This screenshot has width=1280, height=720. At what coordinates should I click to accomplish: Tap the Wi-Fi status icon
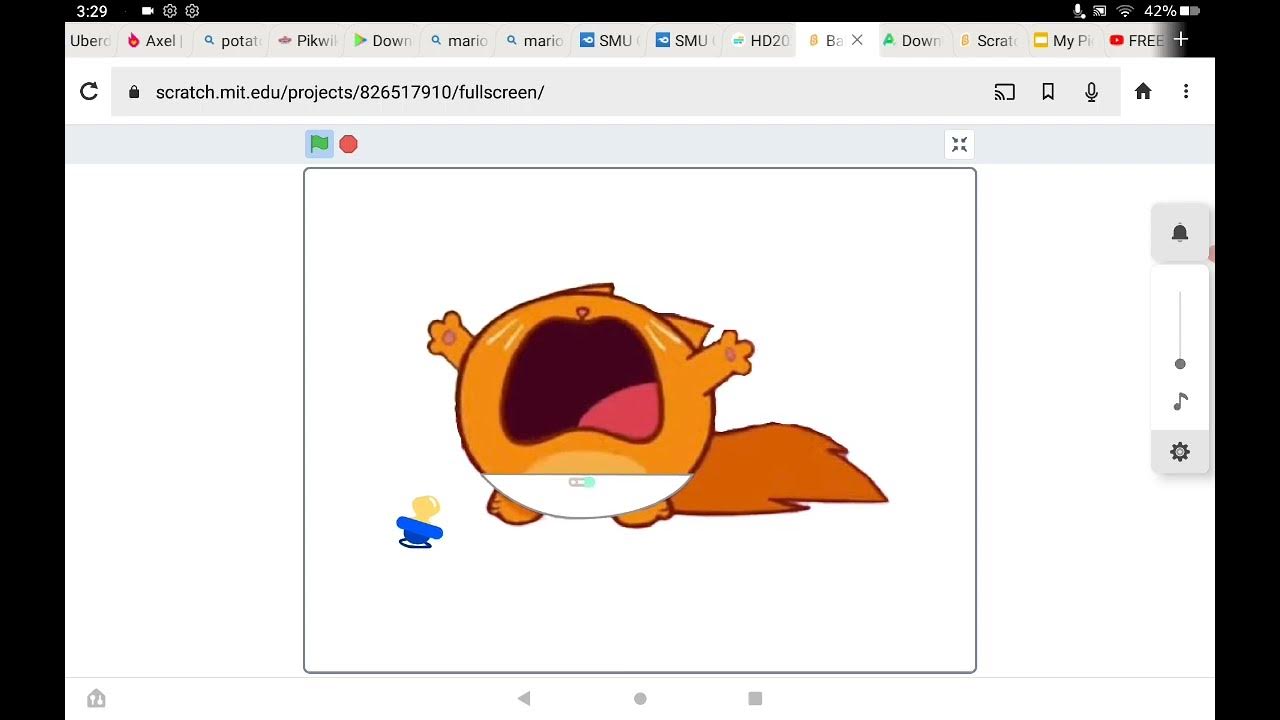1125,11
